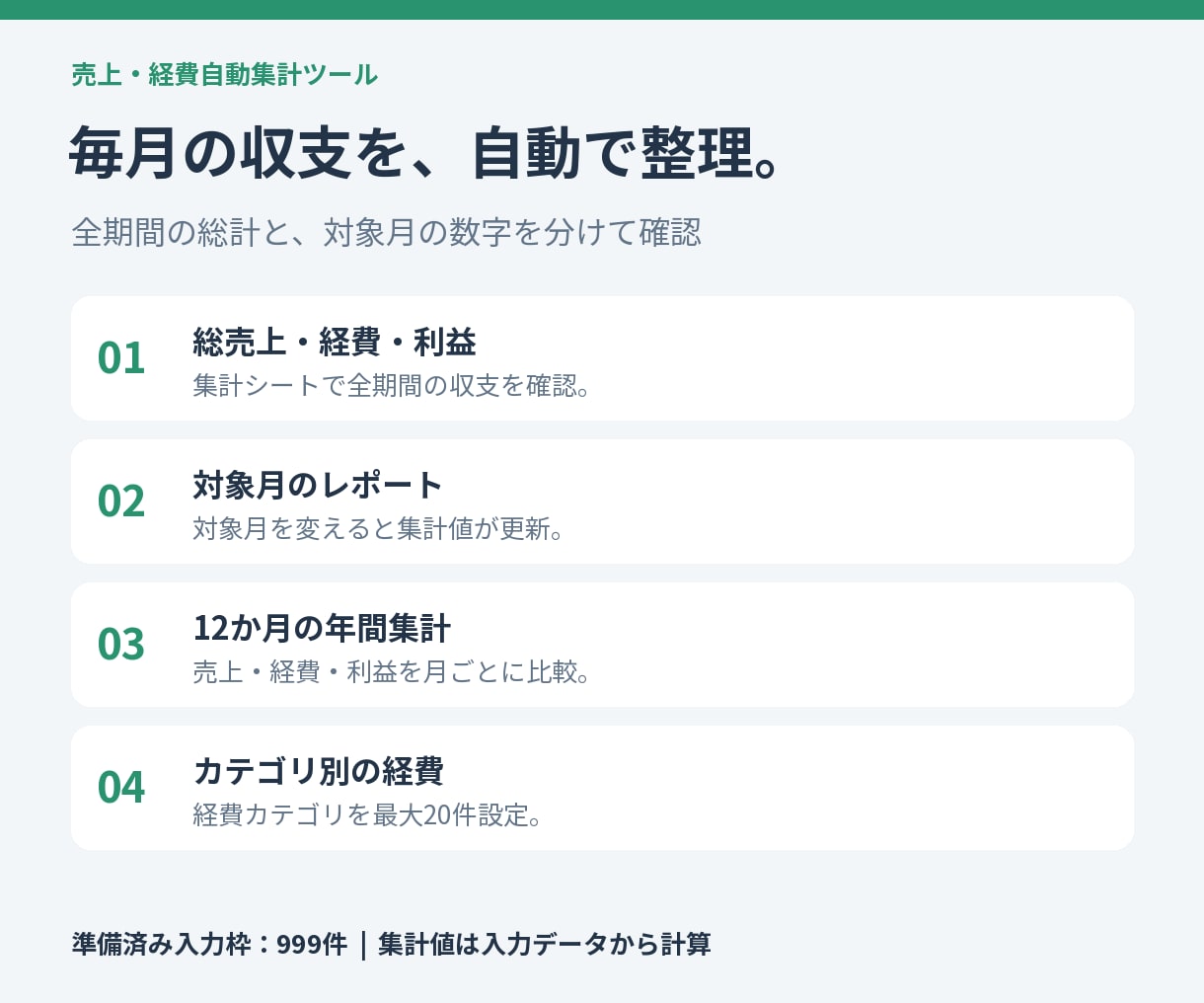Click the card title 総売上・経費・利益
Viewport: 1204px width, 1003px height.
click(x=335, y=343)
